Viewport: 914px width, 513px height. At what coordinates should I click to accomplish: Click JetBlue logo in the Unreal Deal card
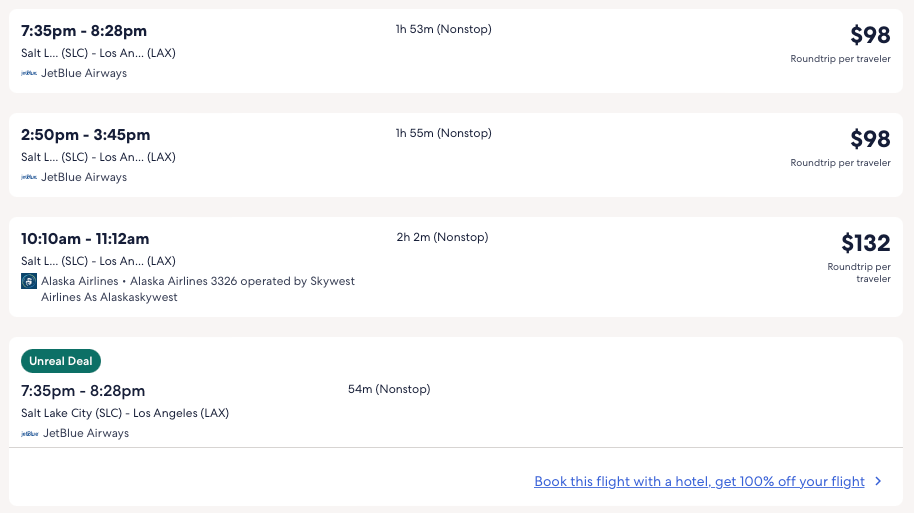(x=30, y=433)
